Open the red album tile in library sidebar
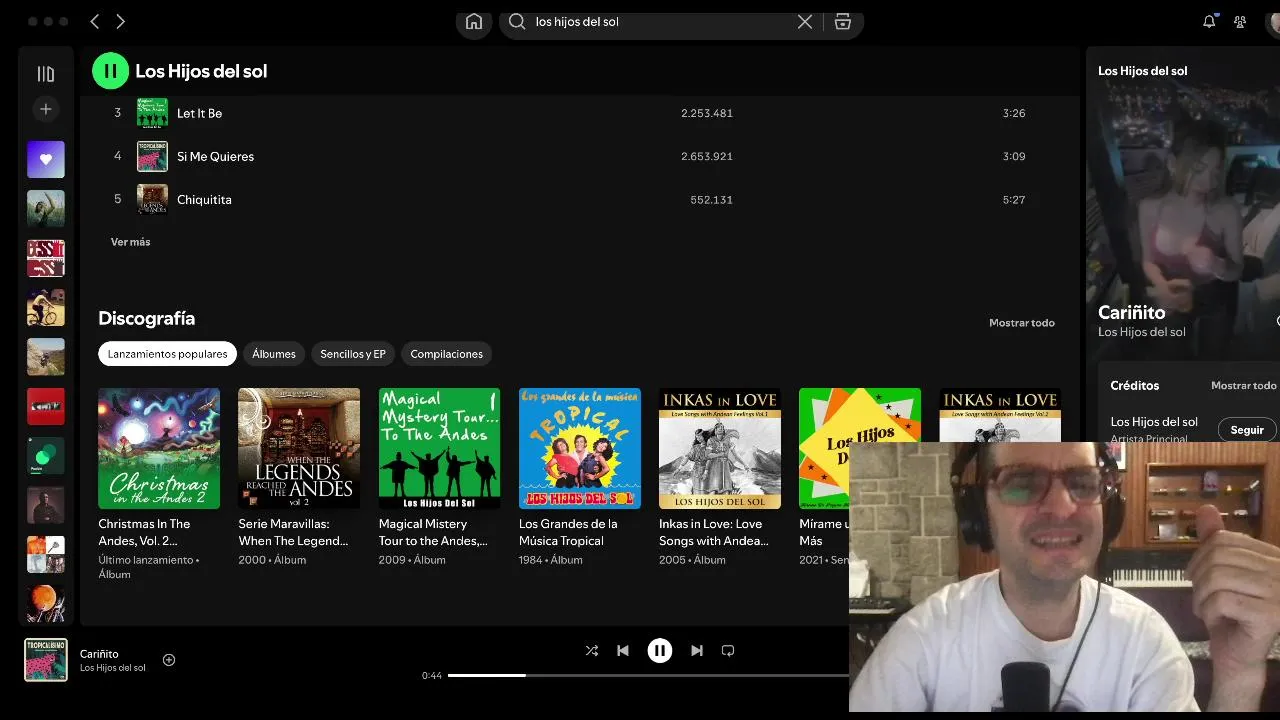Screen dimensions: 1280x720 pyautogui.click(x=46, y=406)
